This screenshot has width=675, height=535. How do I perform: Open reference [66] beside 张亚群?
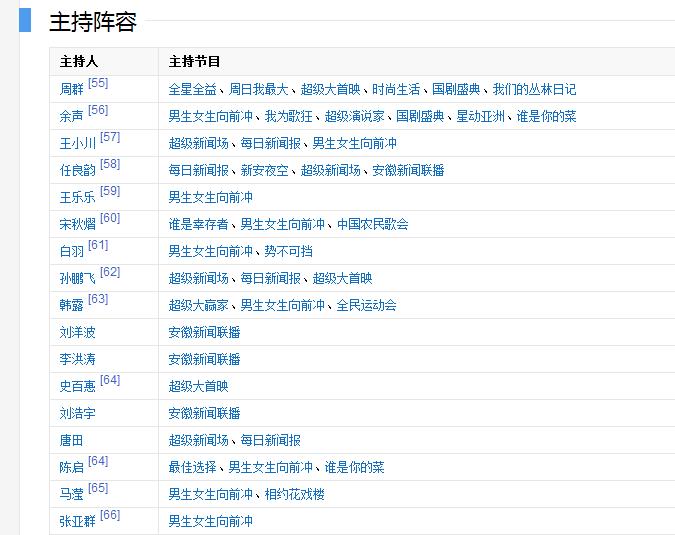(110, 515)
